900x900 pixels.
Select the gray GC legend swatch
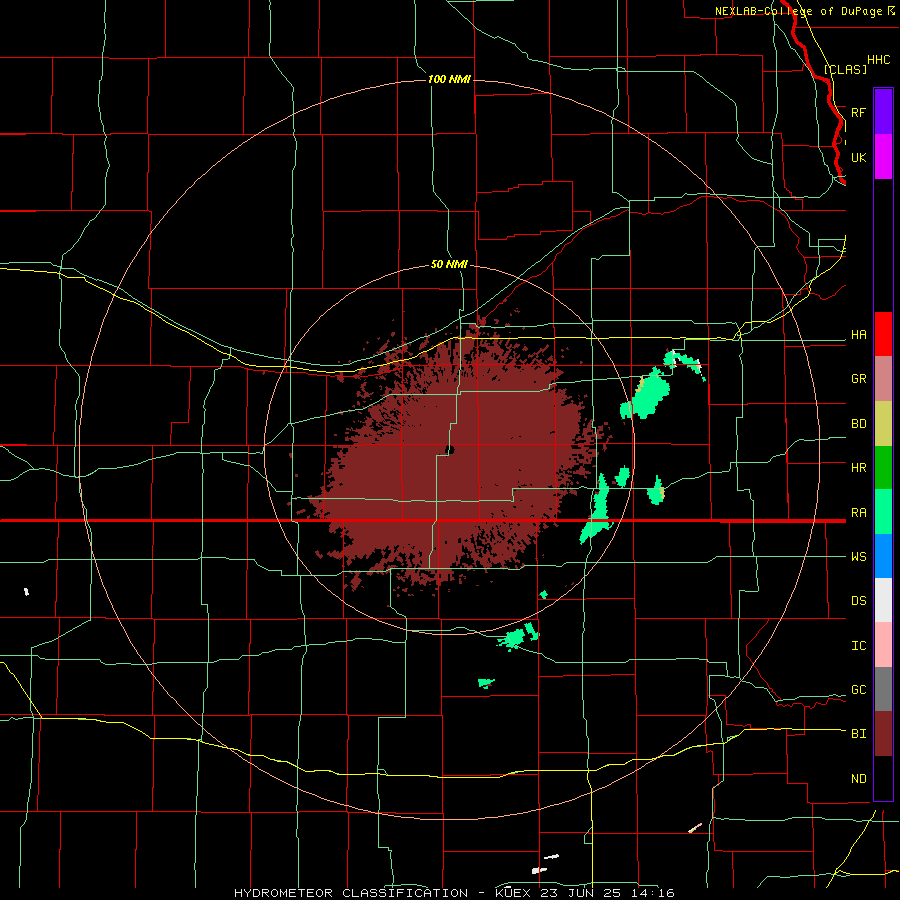883,689
